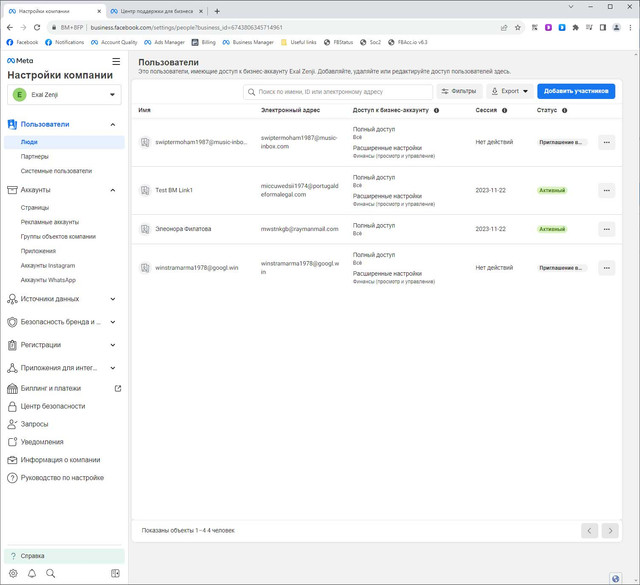
Task: Open Ads Manager bookmark
Action: click(164, 42)
